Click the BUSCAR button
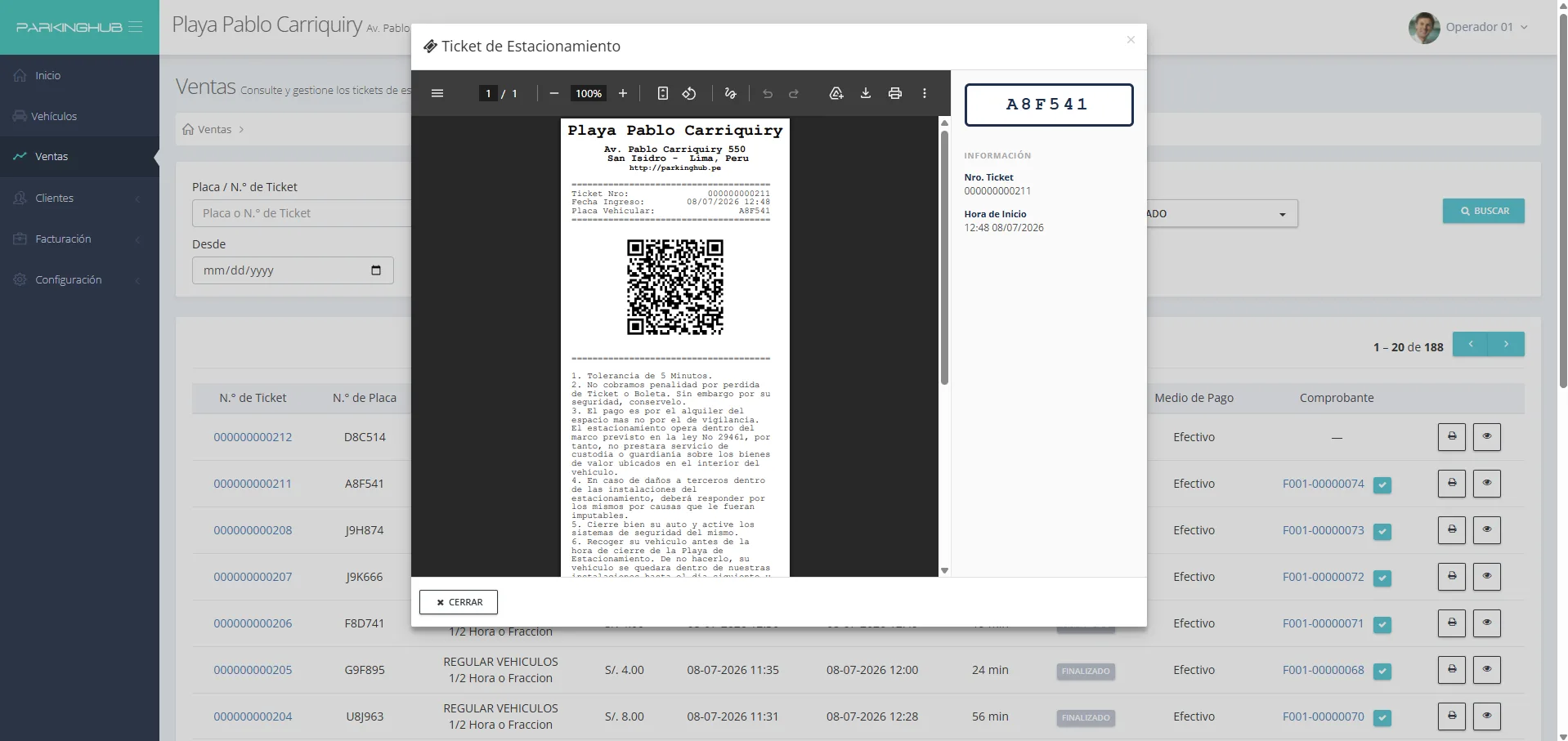Viewport: 1568px width, 741px height. click(x=1483, y=211)
